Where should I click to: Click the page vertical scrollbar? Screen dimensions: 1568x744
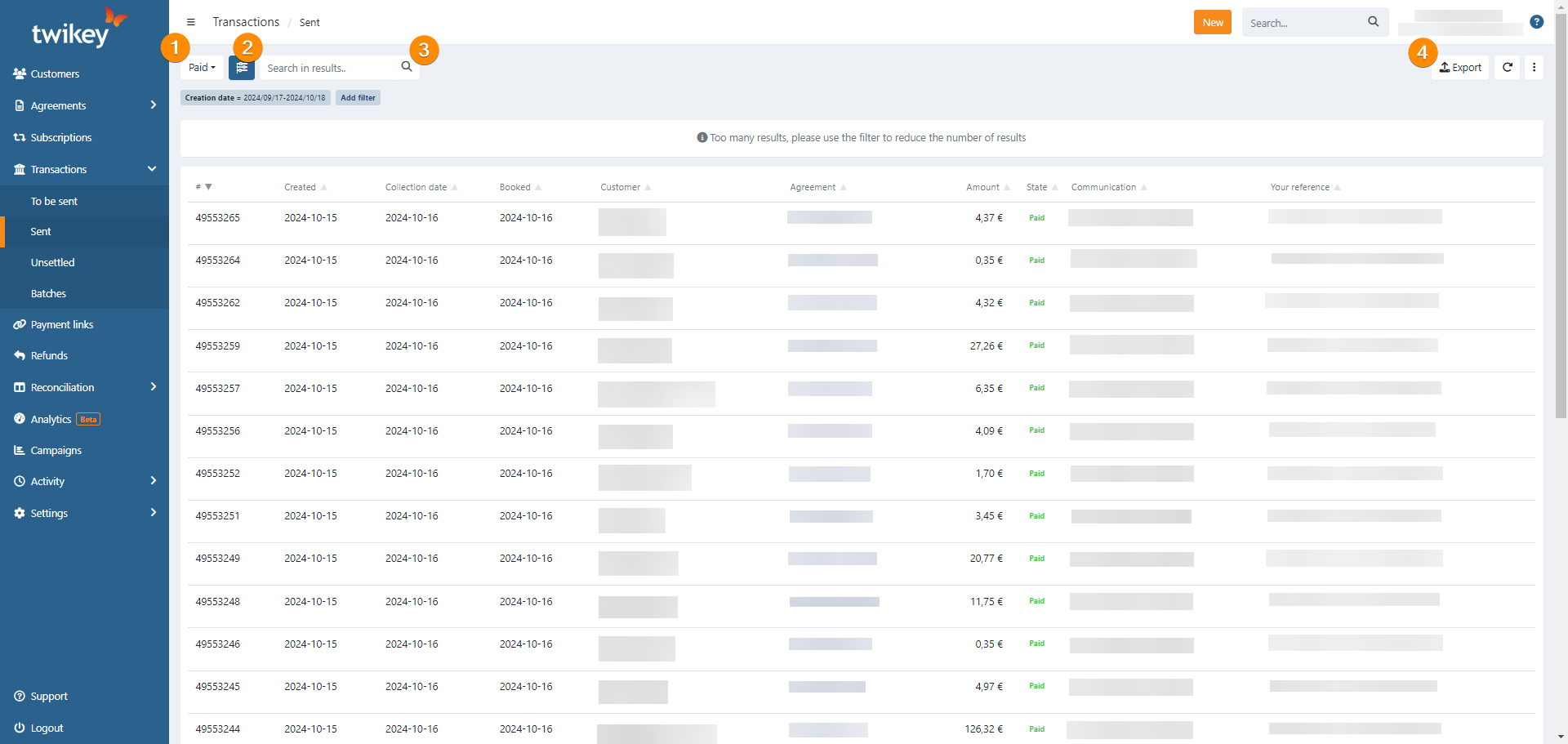click(1561, 372)
